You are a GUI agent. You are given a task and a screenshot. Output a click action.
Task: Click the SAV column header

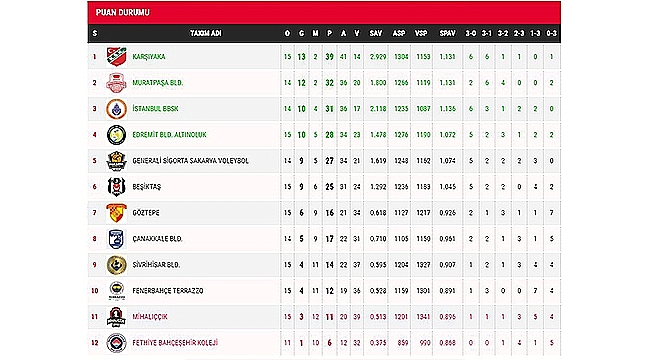coord(376,33)
